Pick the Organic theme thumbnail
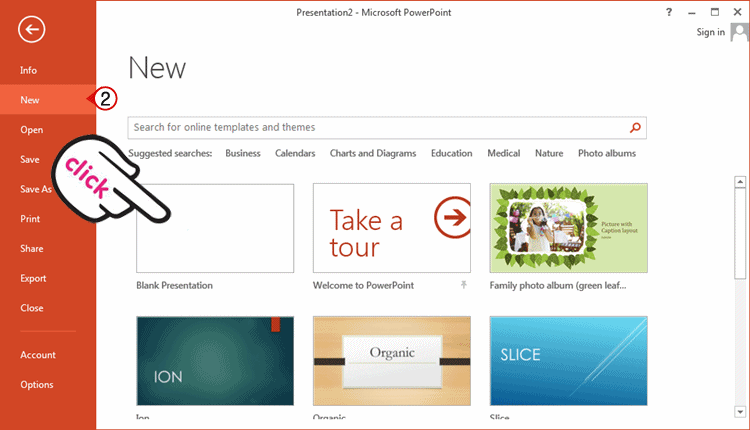750x430 pixels. [x=392, y=361]
